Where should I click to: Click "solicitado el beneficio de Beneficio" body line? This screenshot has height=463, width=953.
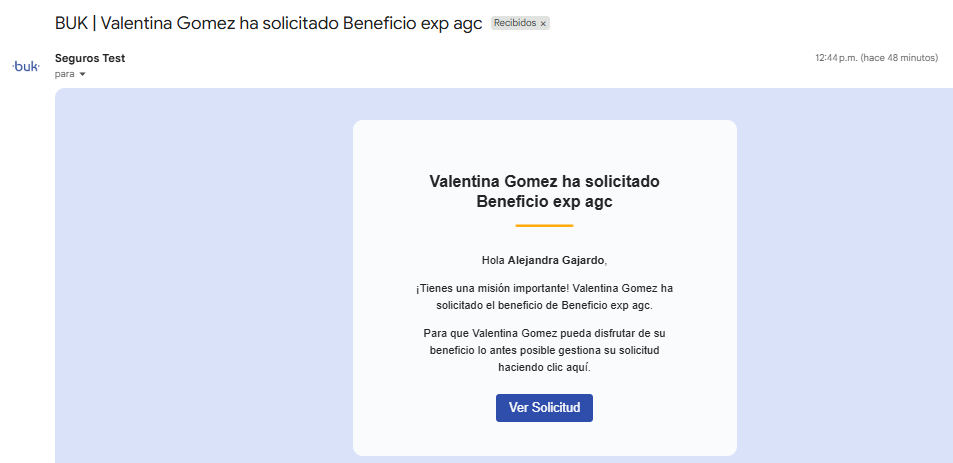(544, 305)
